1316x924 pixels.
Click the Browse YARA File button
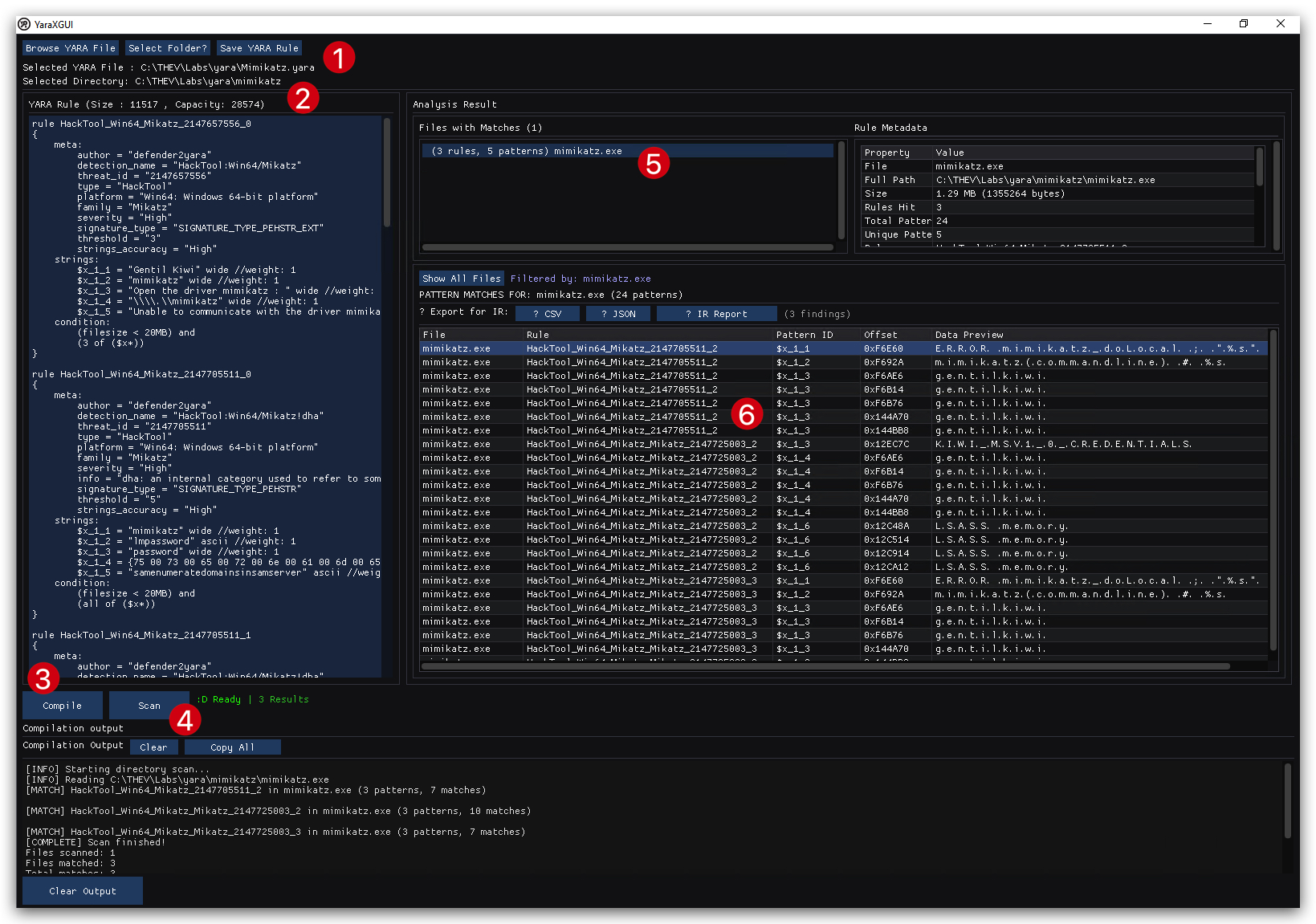point(71,48)
